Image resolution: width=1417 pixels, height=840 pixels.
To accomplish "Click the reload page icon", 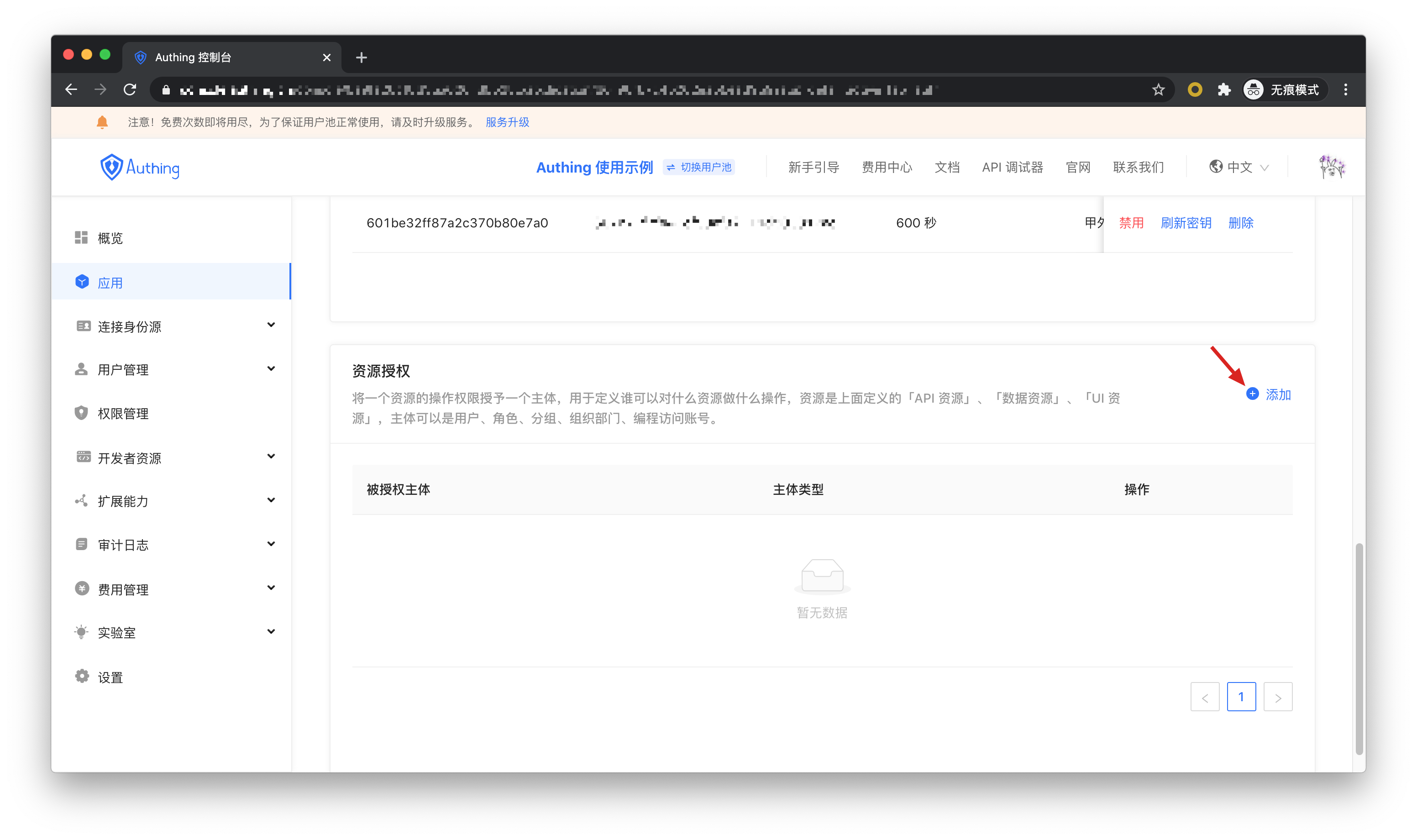I will pyautogui.click(x=130, y=89).
